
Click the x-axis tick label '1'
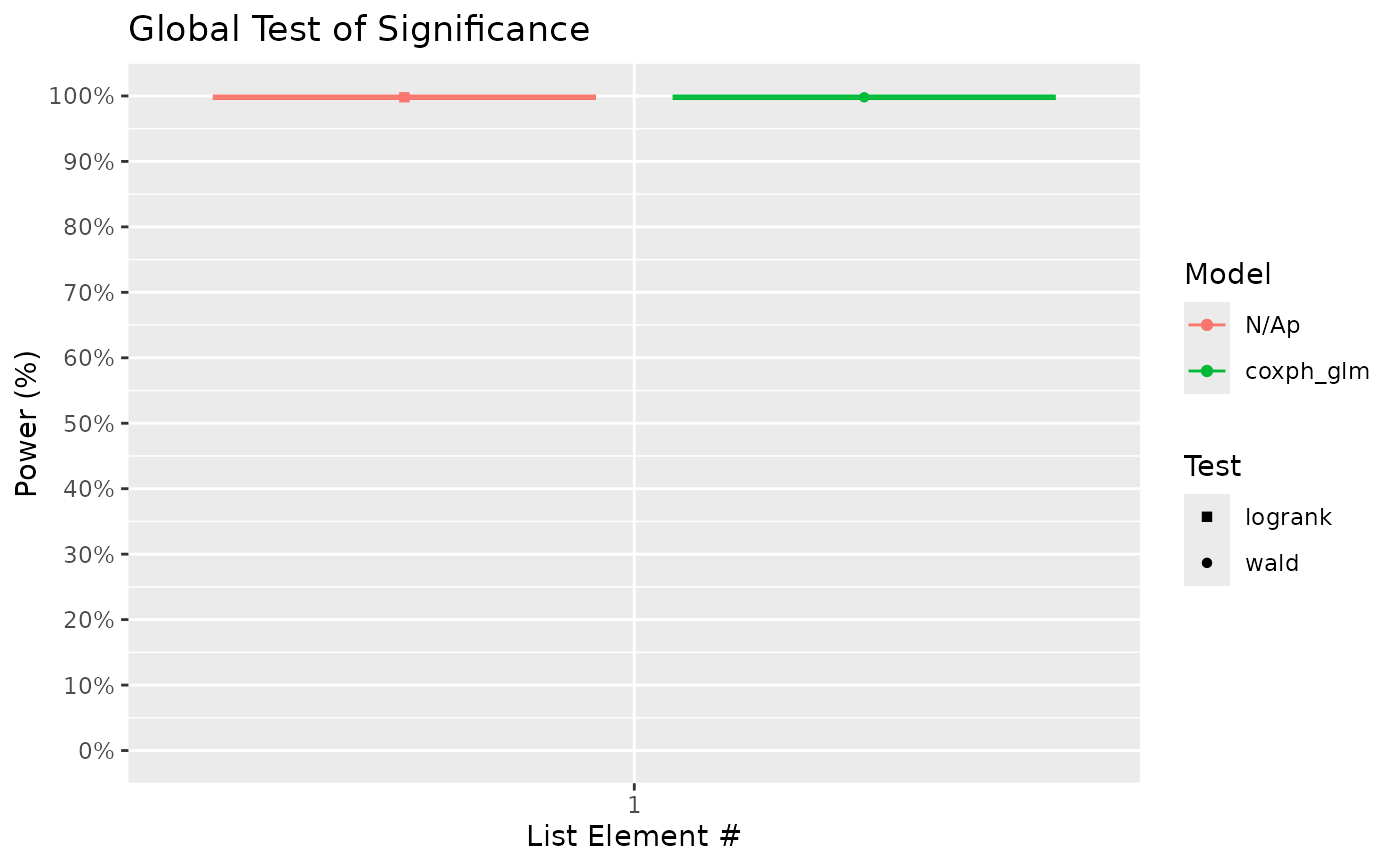634,804
